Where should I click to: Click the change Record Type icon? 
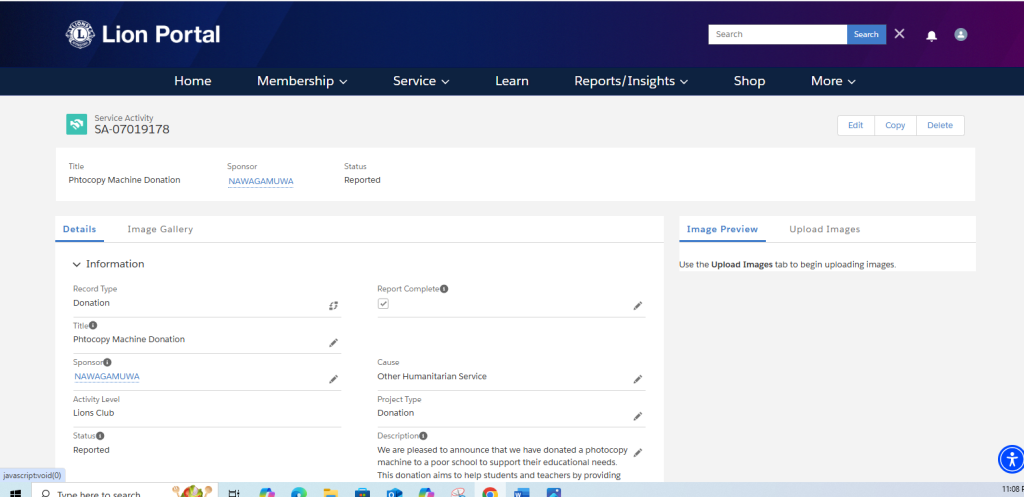point(333,306)
